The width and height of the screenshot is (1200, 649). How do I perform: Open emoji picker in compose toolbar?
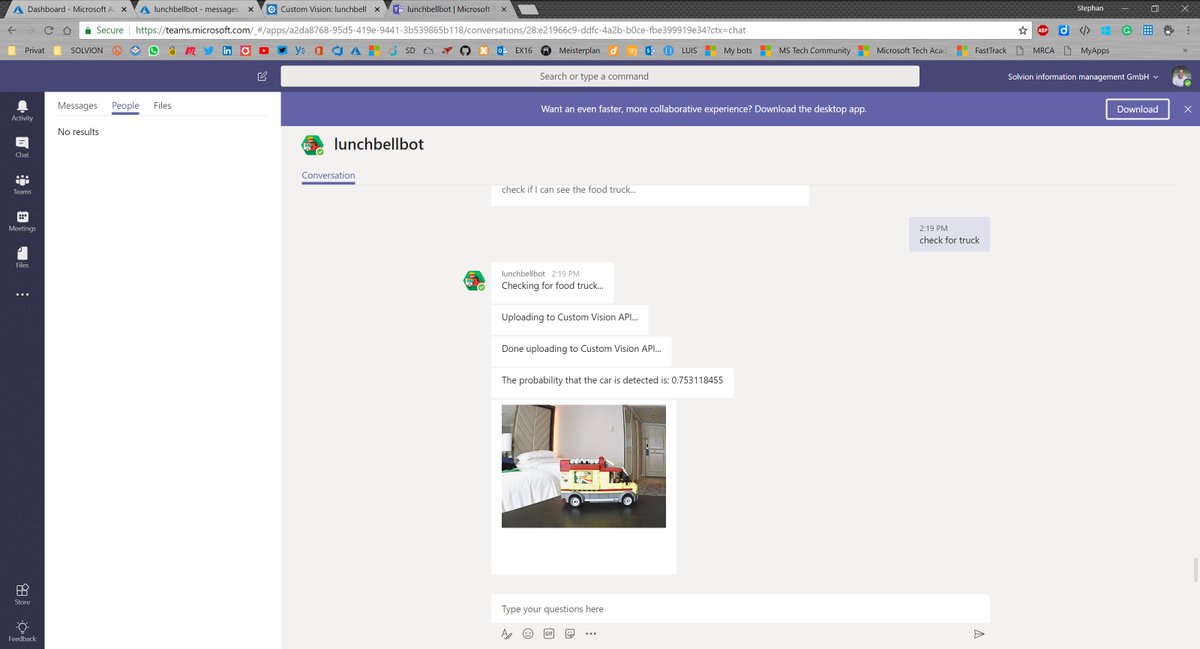pyautogui.click(x=528, y=633)
